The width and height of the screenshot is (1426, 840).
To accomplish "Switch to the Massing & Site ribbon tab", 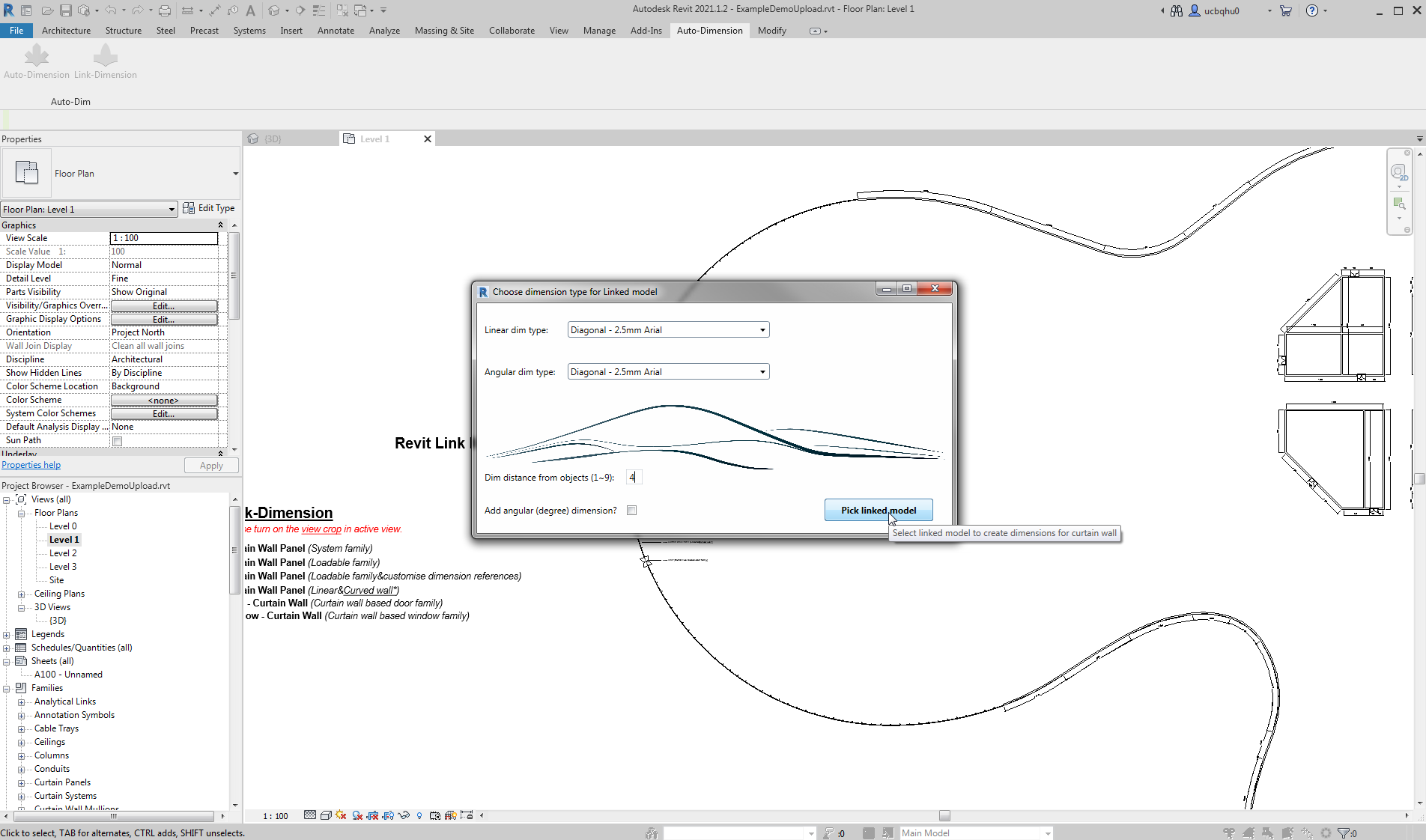I will pyautogui.click(x=444, y=31).
